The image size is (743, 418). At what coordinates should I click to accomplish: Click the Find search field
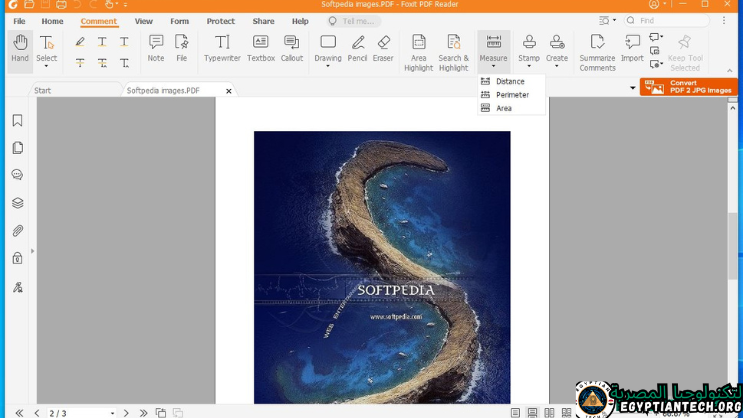tap(670, 20)
